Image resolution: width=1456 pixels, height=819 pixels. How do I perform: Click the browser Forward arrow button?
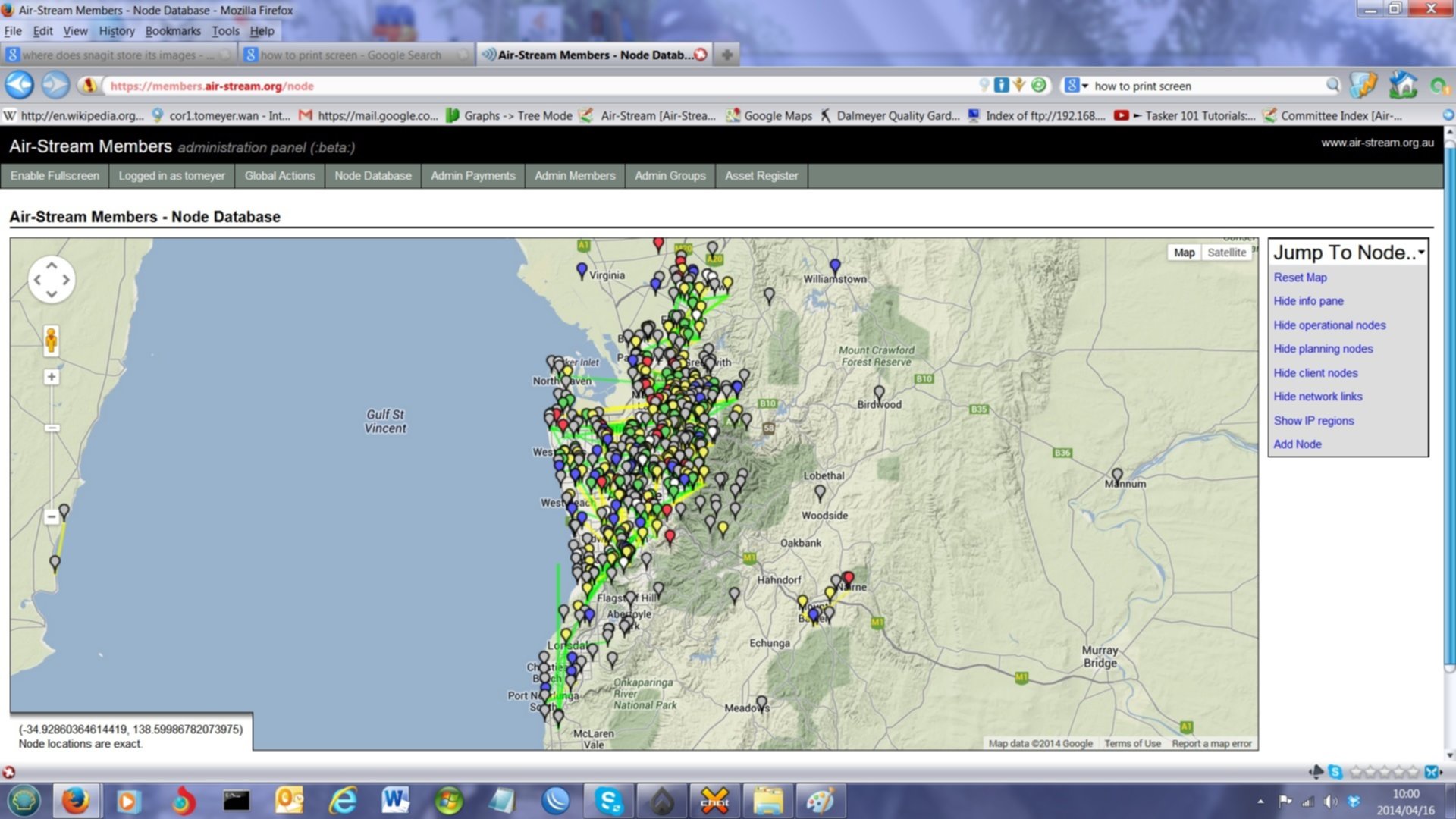coord(55,85)
